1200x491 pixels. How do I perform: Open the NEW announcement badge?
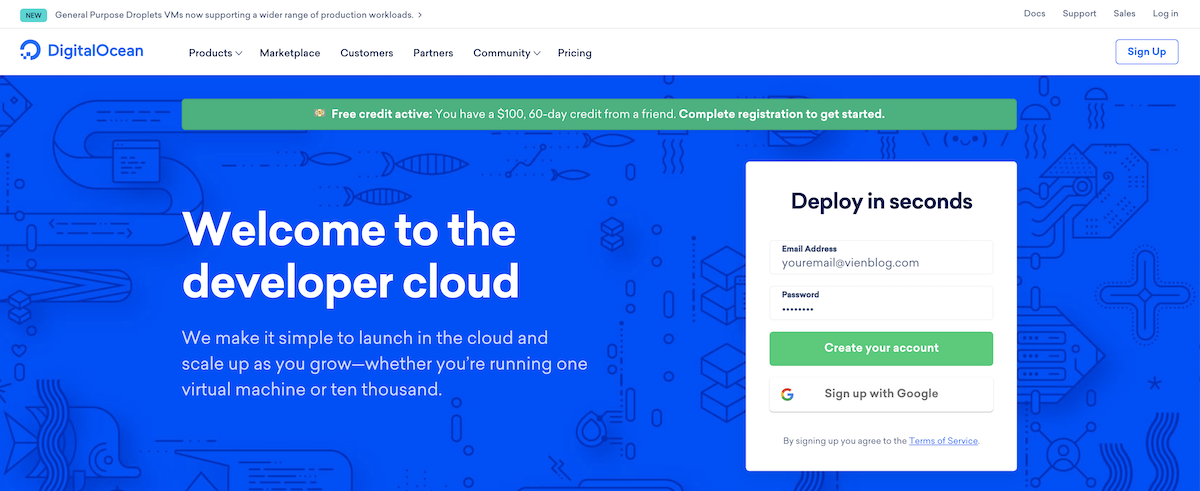click(34, 15)
